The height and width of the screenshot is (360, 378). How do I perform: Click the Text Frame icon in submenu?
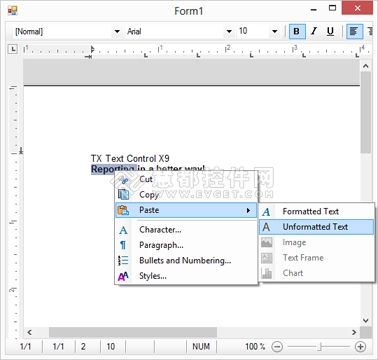267,258
